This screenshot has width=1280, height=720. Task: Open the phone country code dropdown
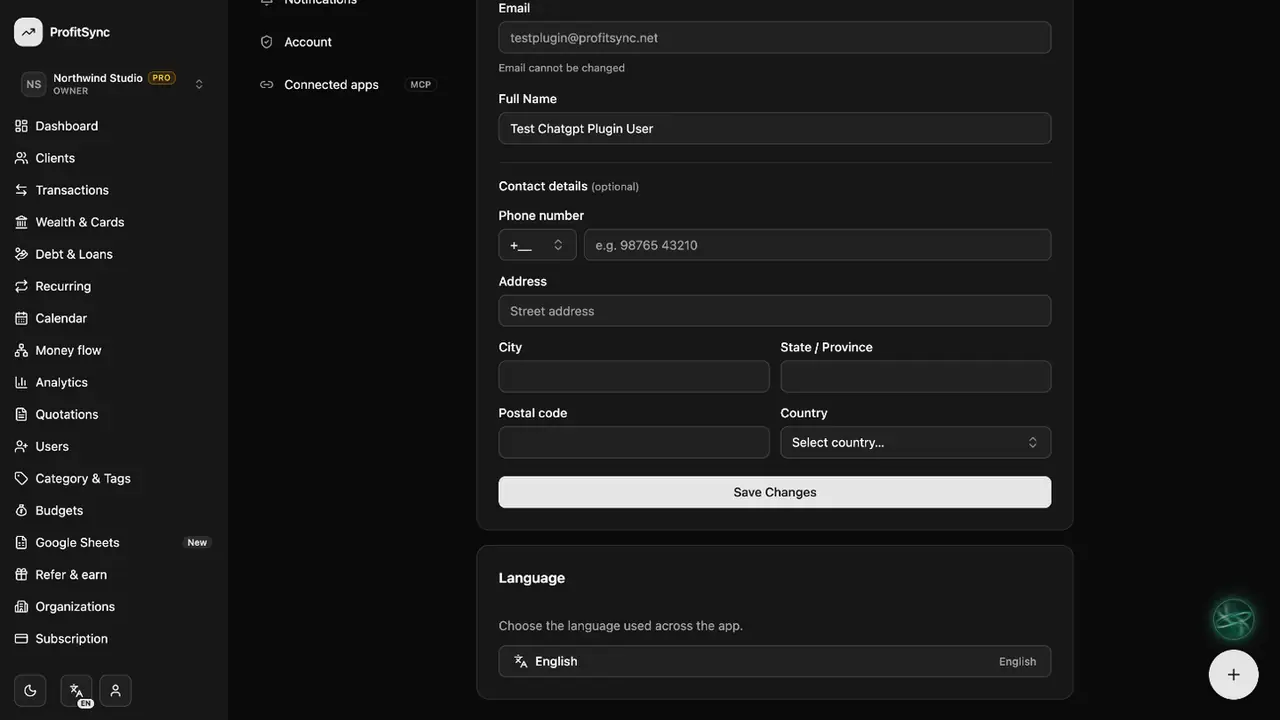[x=537, y=245]
